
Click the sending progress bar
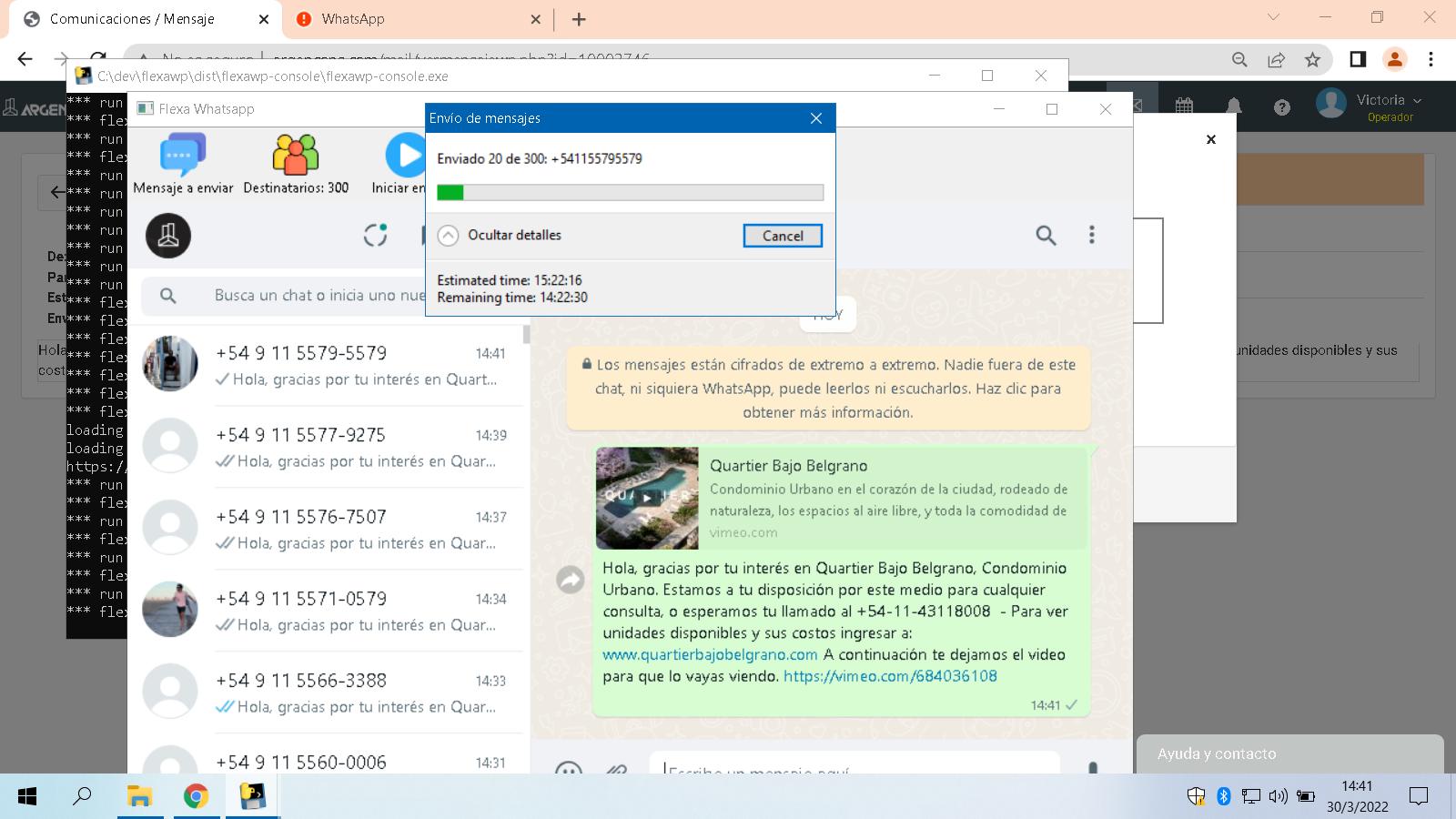pos(630,192)
